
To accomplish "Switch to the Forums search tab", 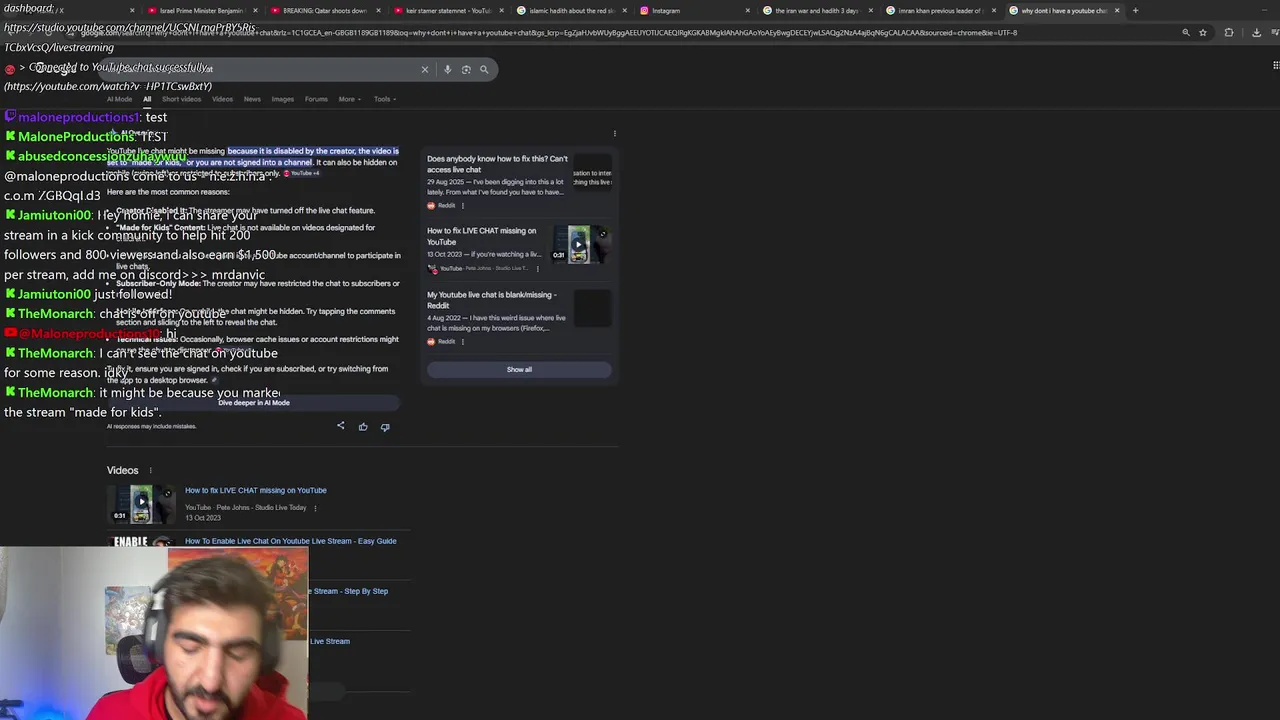I will coord(316,99).
